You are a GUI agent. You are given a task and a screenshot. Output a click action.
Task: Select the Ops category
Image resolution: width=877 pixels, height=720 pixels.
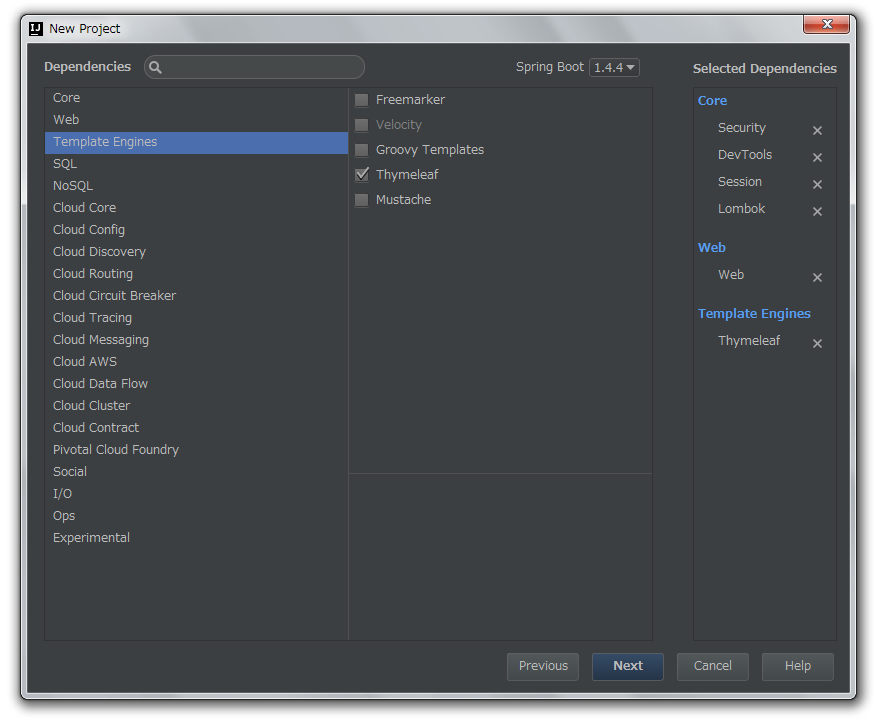(x=196, y=516)
